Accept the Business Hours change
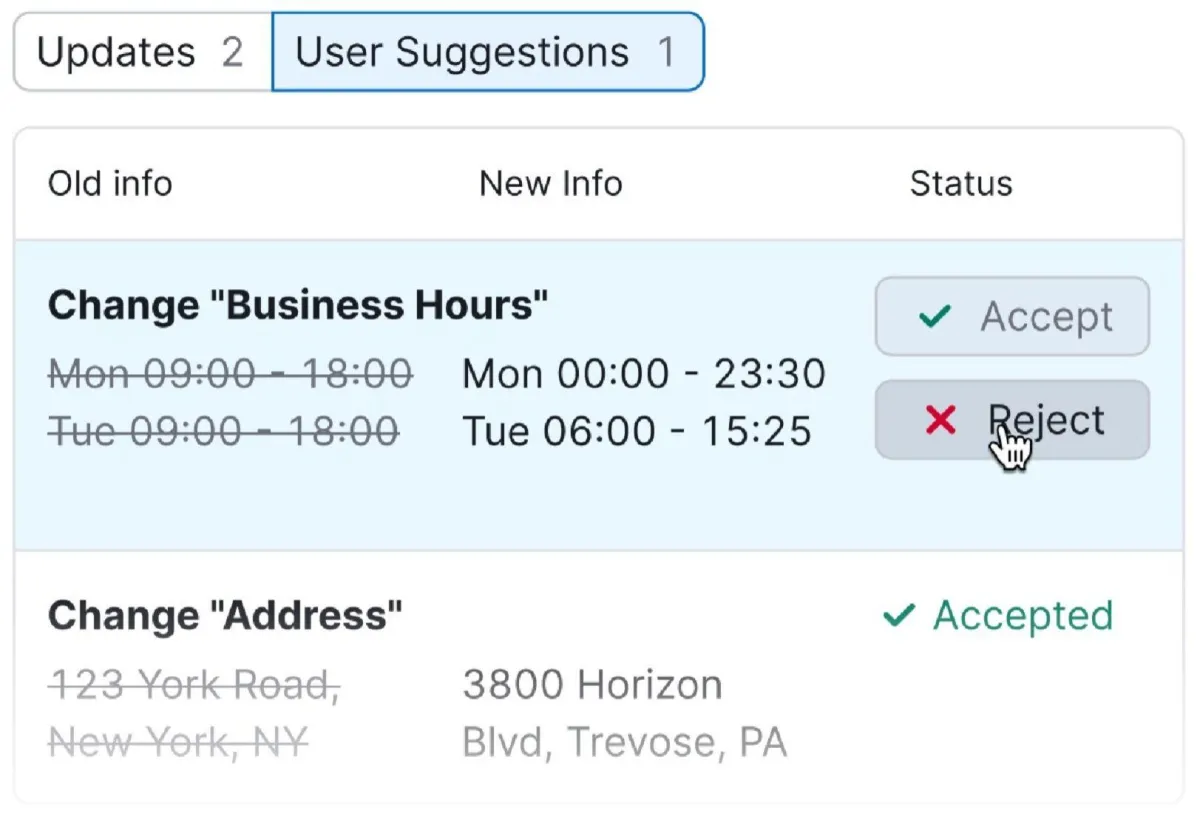 (x=1012, y=317)
